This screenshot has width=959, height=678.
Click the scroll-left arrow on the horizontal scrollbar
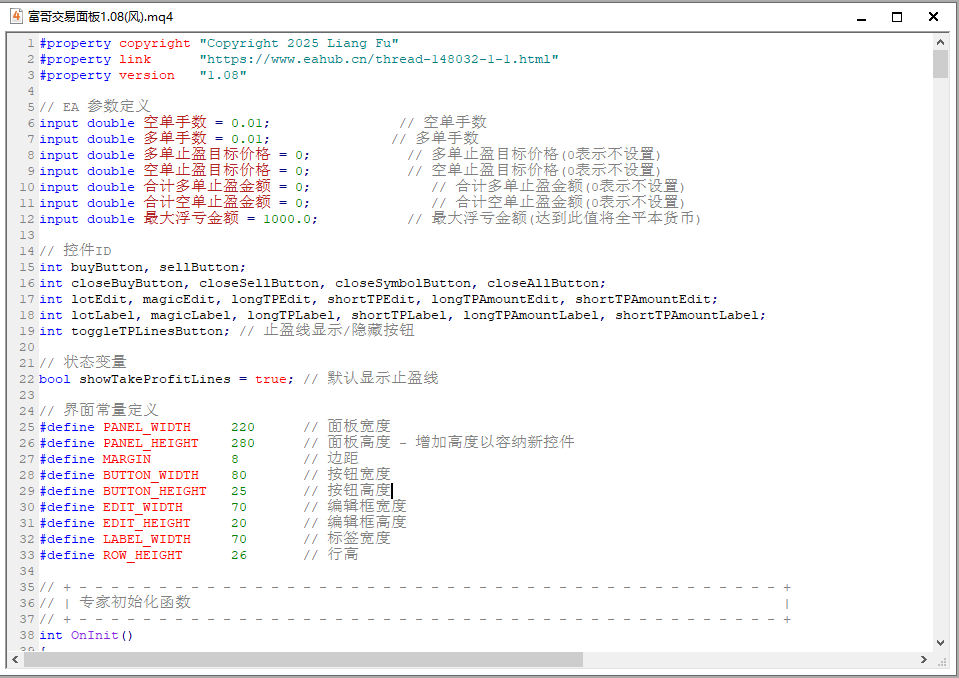pyautogui.click(x=13, y=660)
